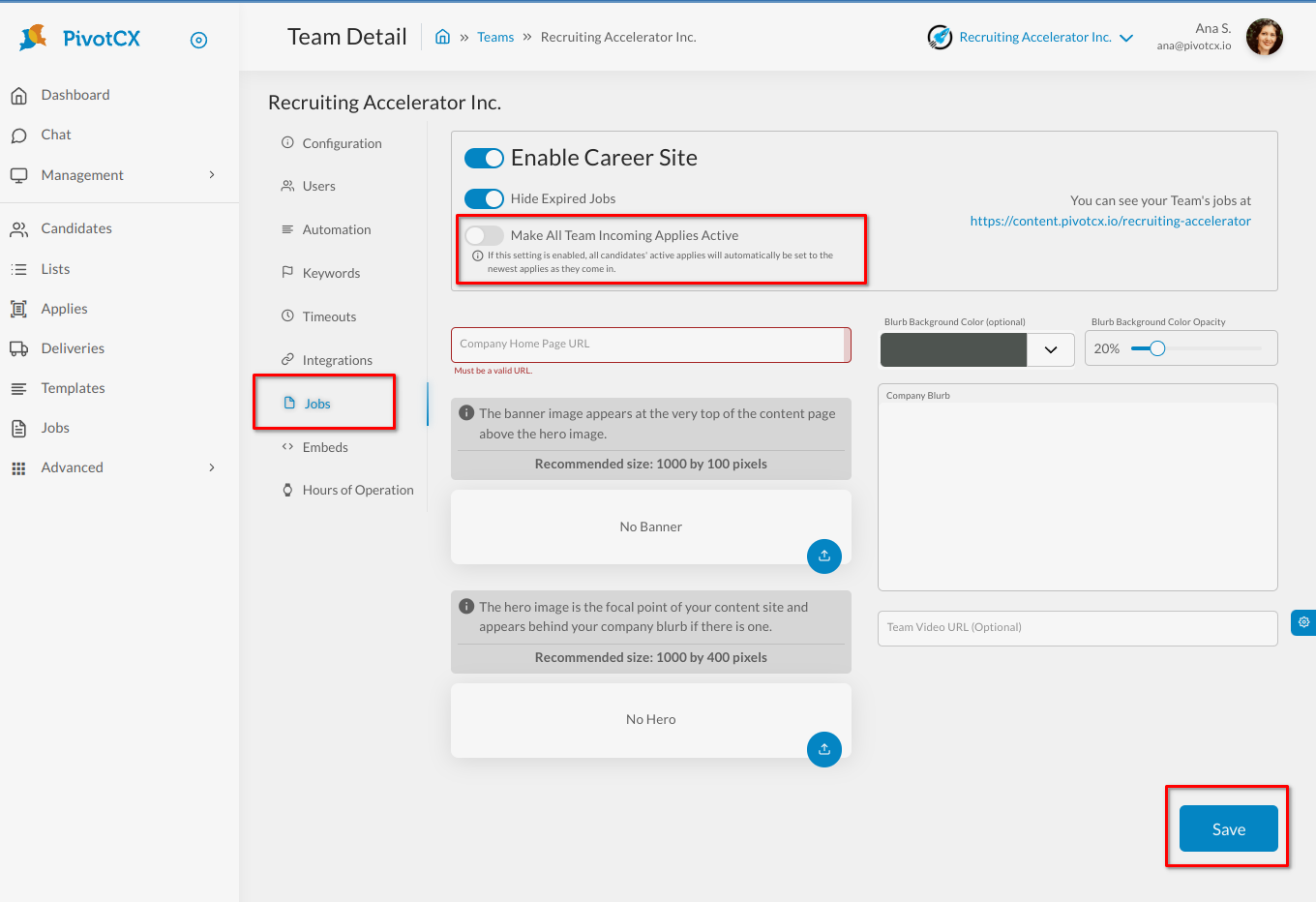
Task: Upload a banner image with the upload icon
Action: tap(824, 556)
